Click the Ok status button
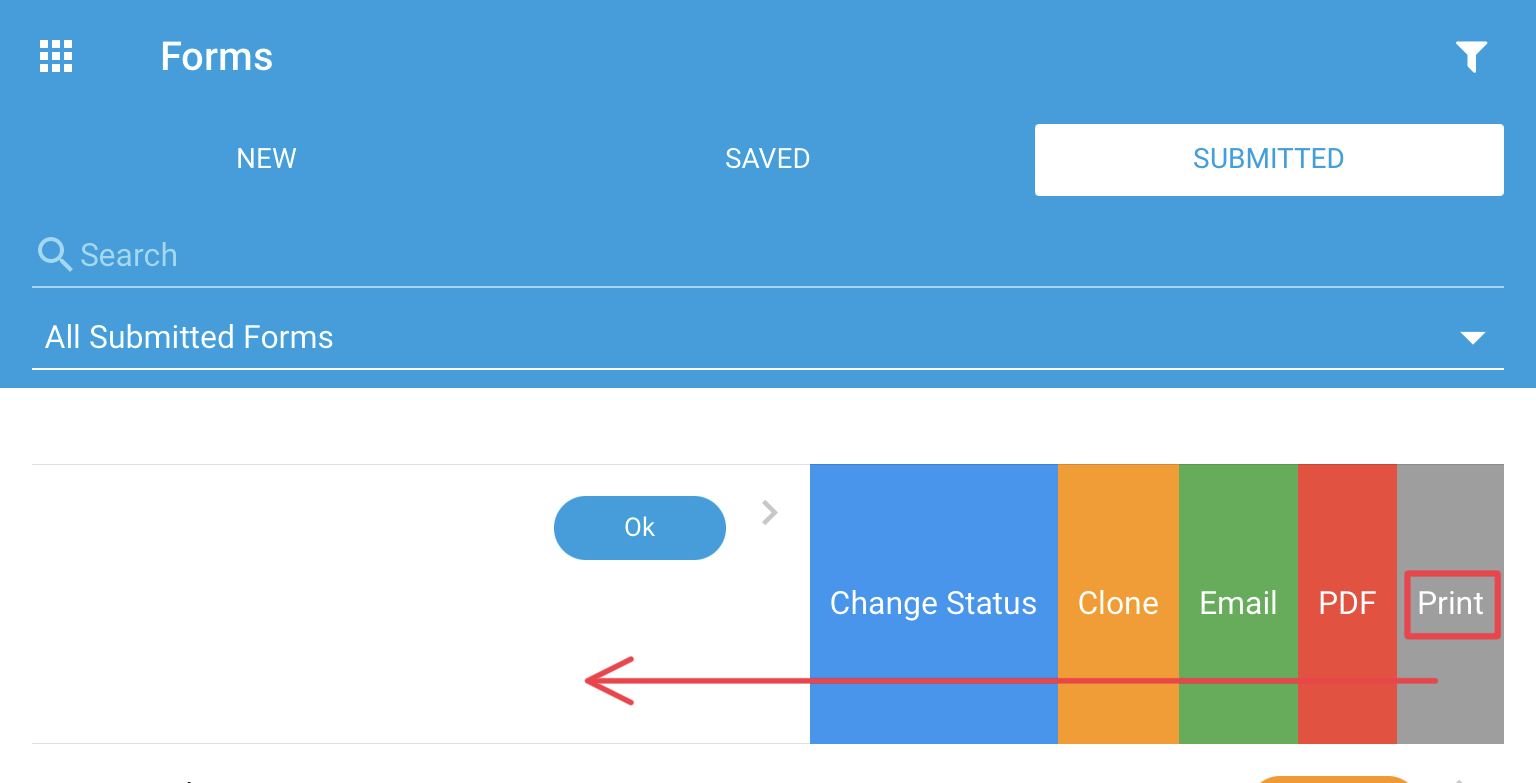 [x=639, y=527]
